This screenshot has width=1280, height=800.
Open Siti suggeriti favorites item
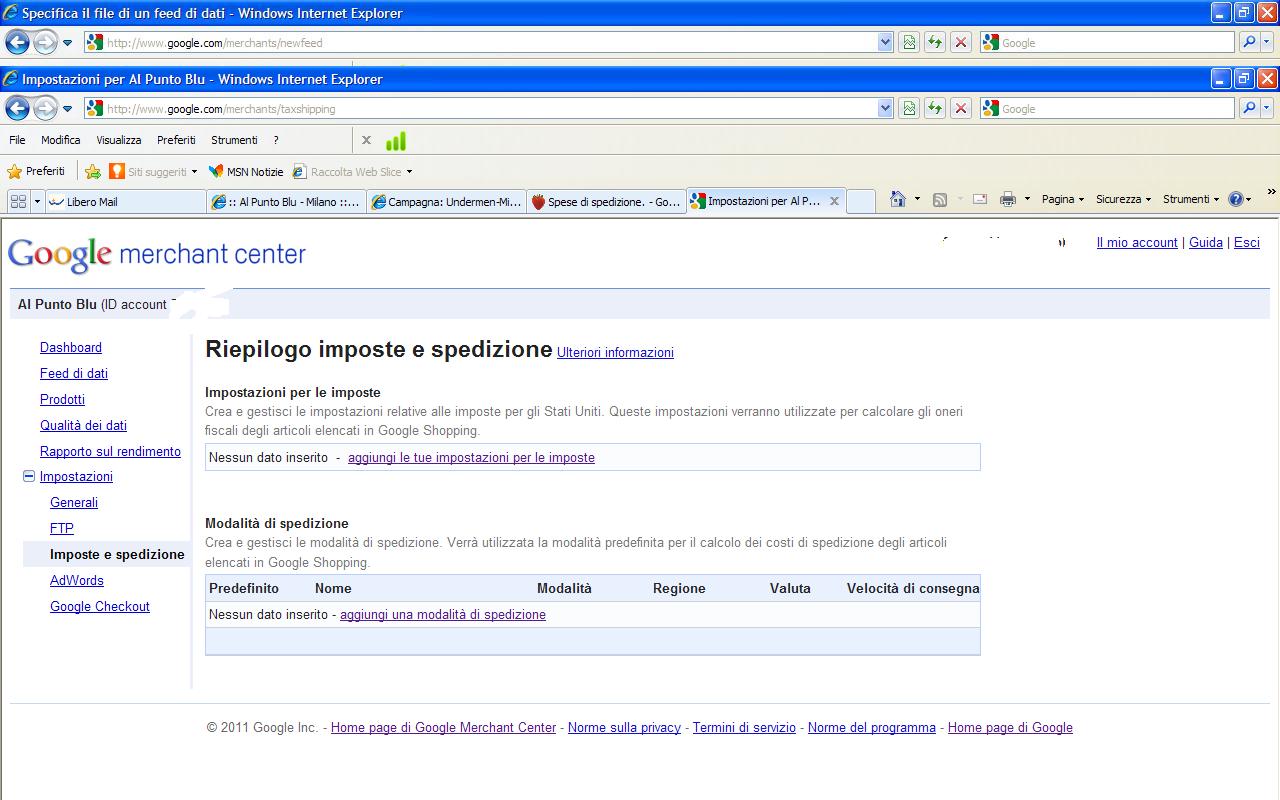click(x=154, y=171)
